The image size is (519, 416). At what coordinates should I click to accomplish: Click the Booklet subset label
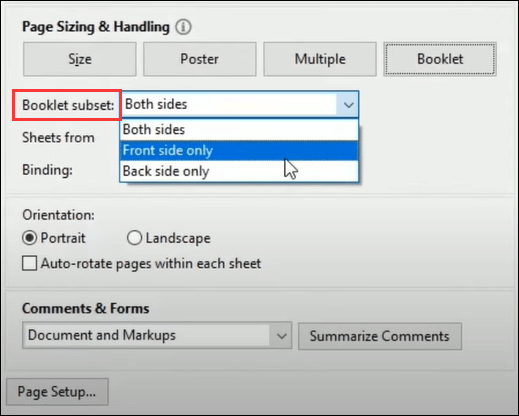click(68, 105)
